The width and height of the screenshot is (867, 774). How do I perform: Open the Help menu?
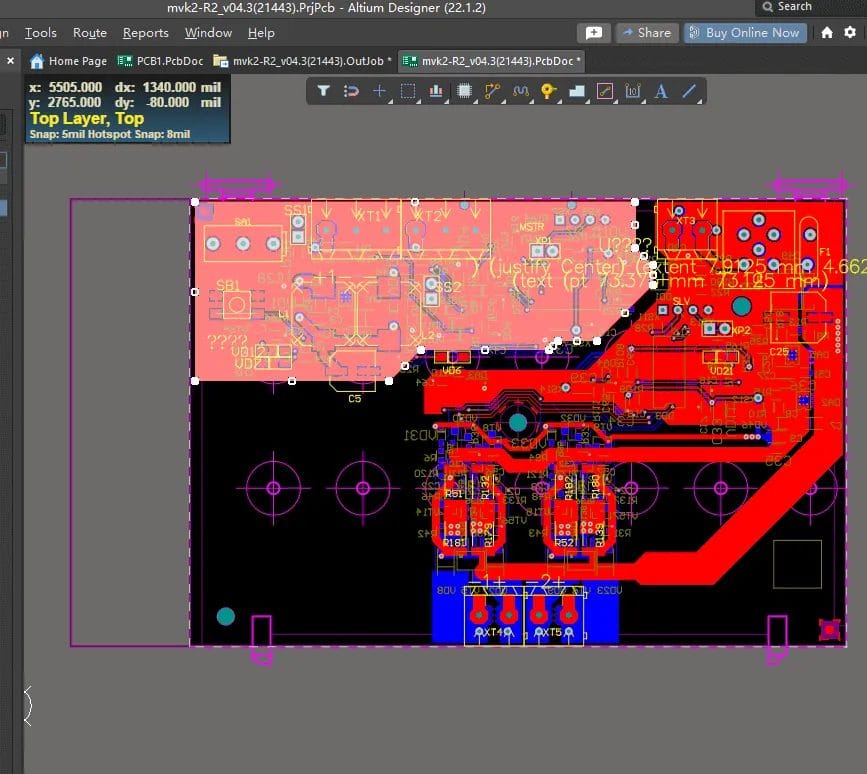pyautogui.click(x=261, y=33)
